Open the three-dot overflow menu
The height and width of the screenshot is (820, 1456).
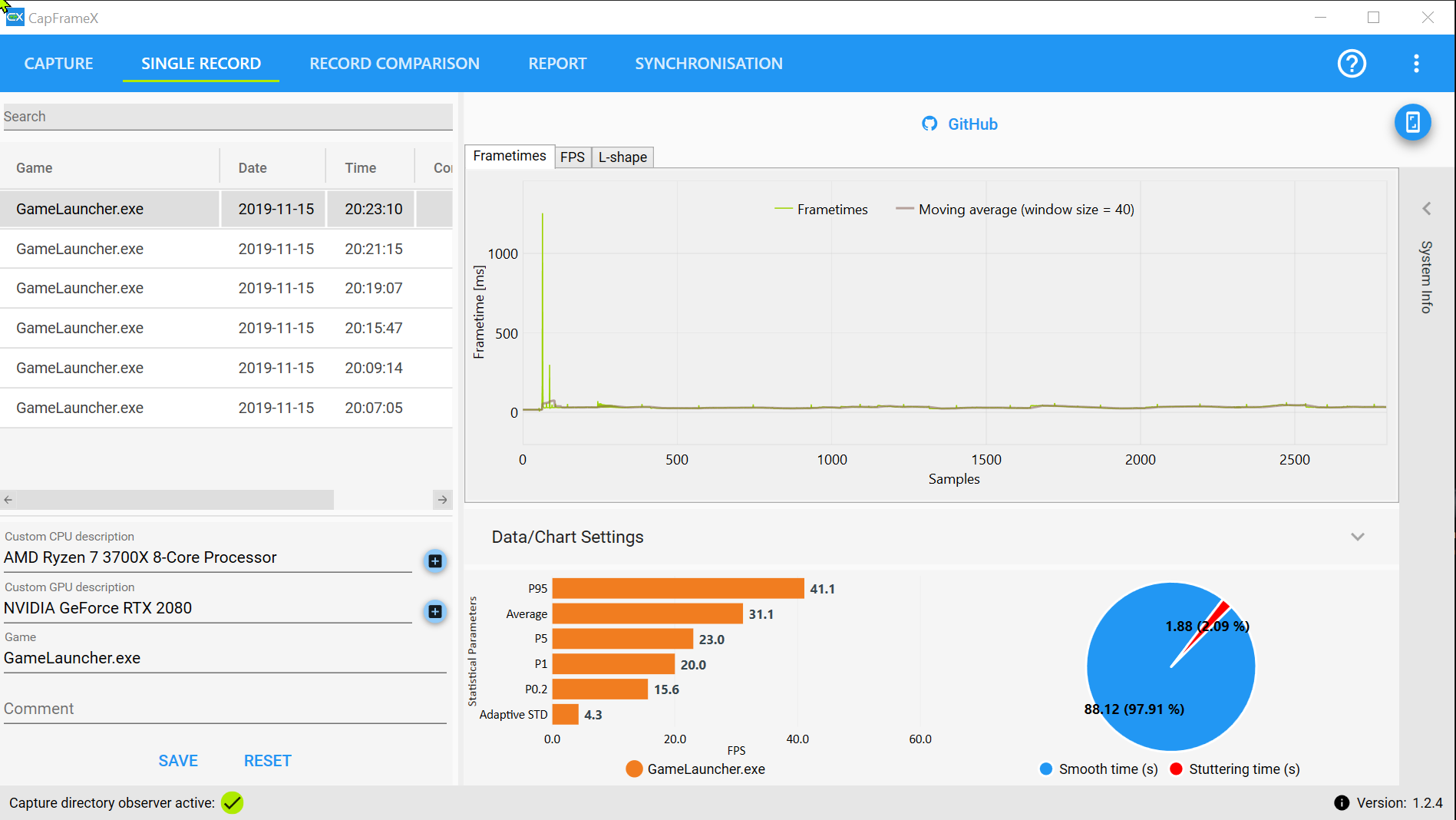point(1416,64)
